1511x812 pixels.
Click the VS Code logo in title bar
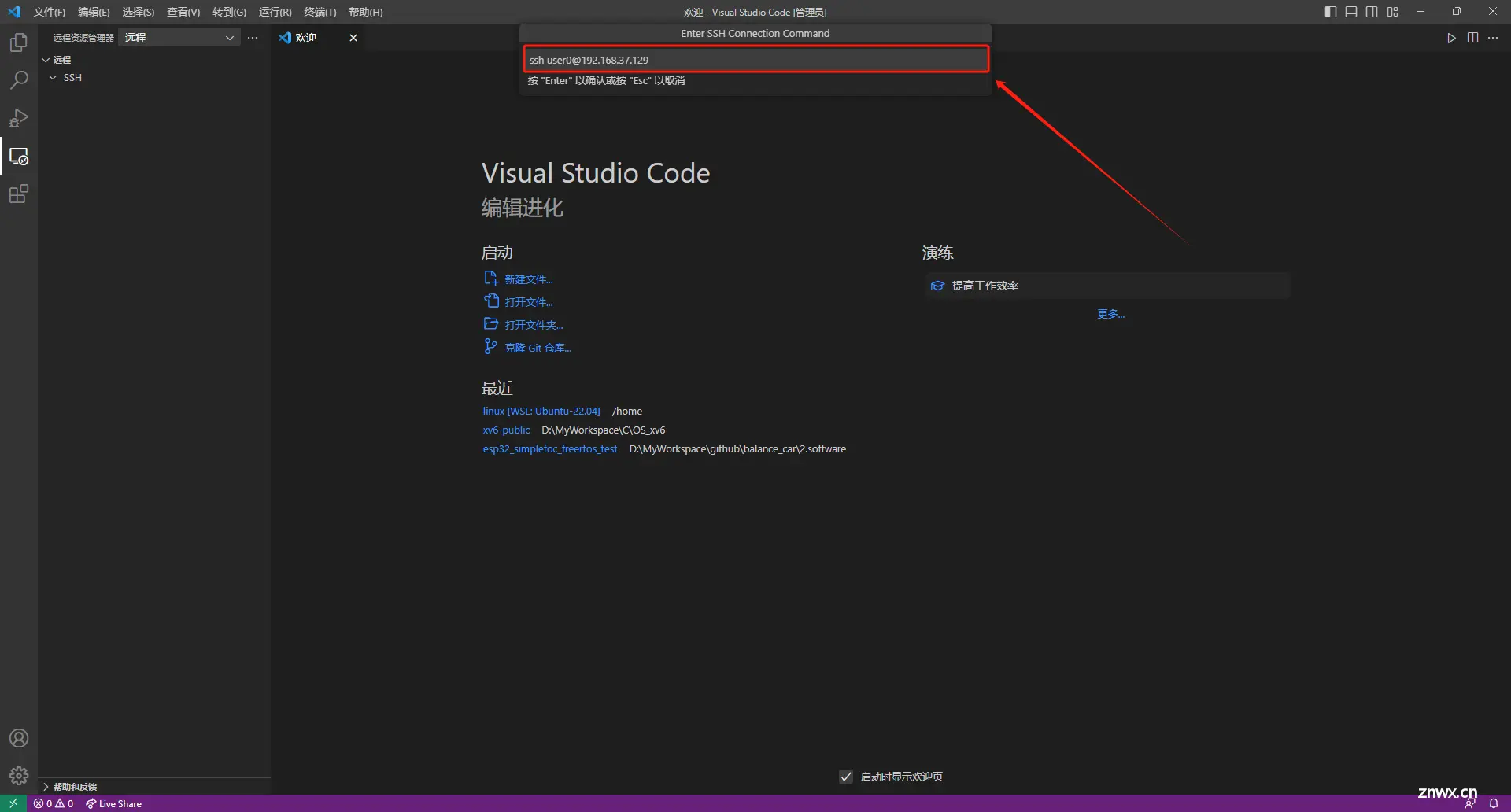(x=14, y=12)
